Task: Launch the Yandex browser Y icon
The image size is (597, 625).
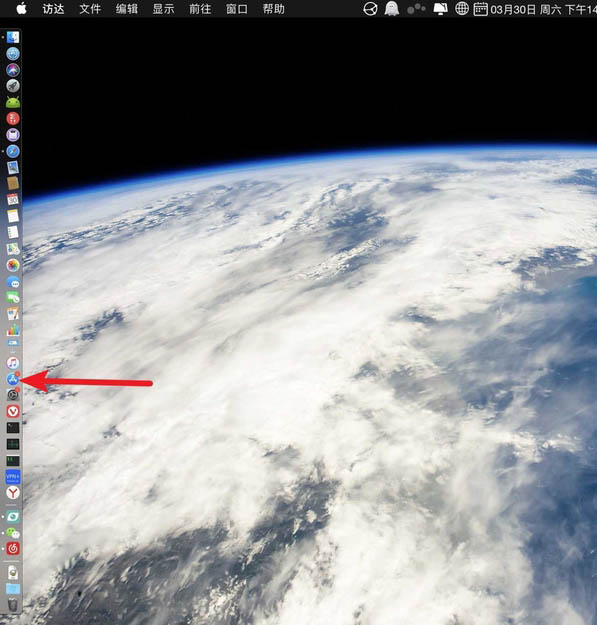Action: click(13, 493)
